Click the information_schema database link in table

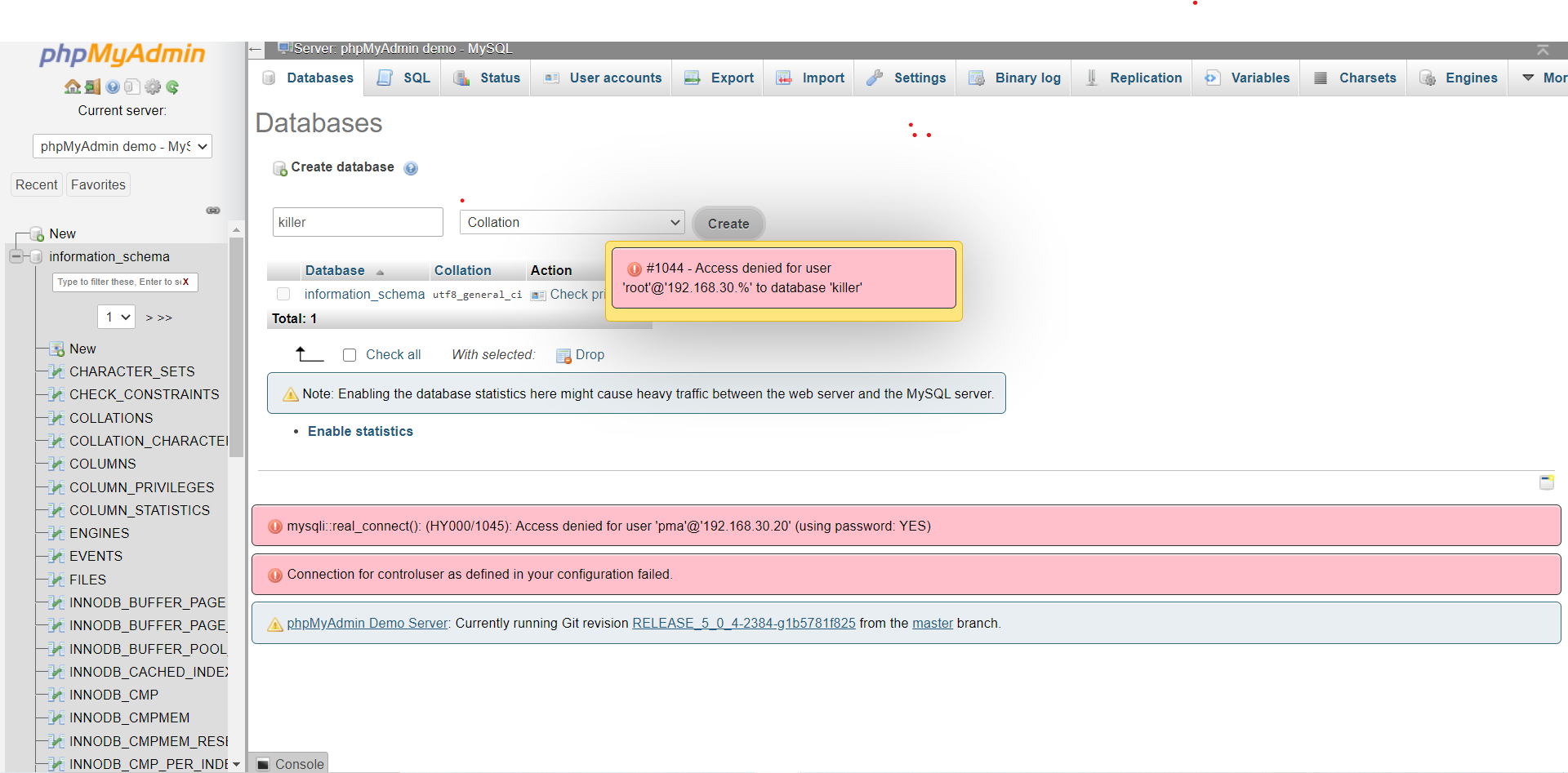(x=364, y=294)
